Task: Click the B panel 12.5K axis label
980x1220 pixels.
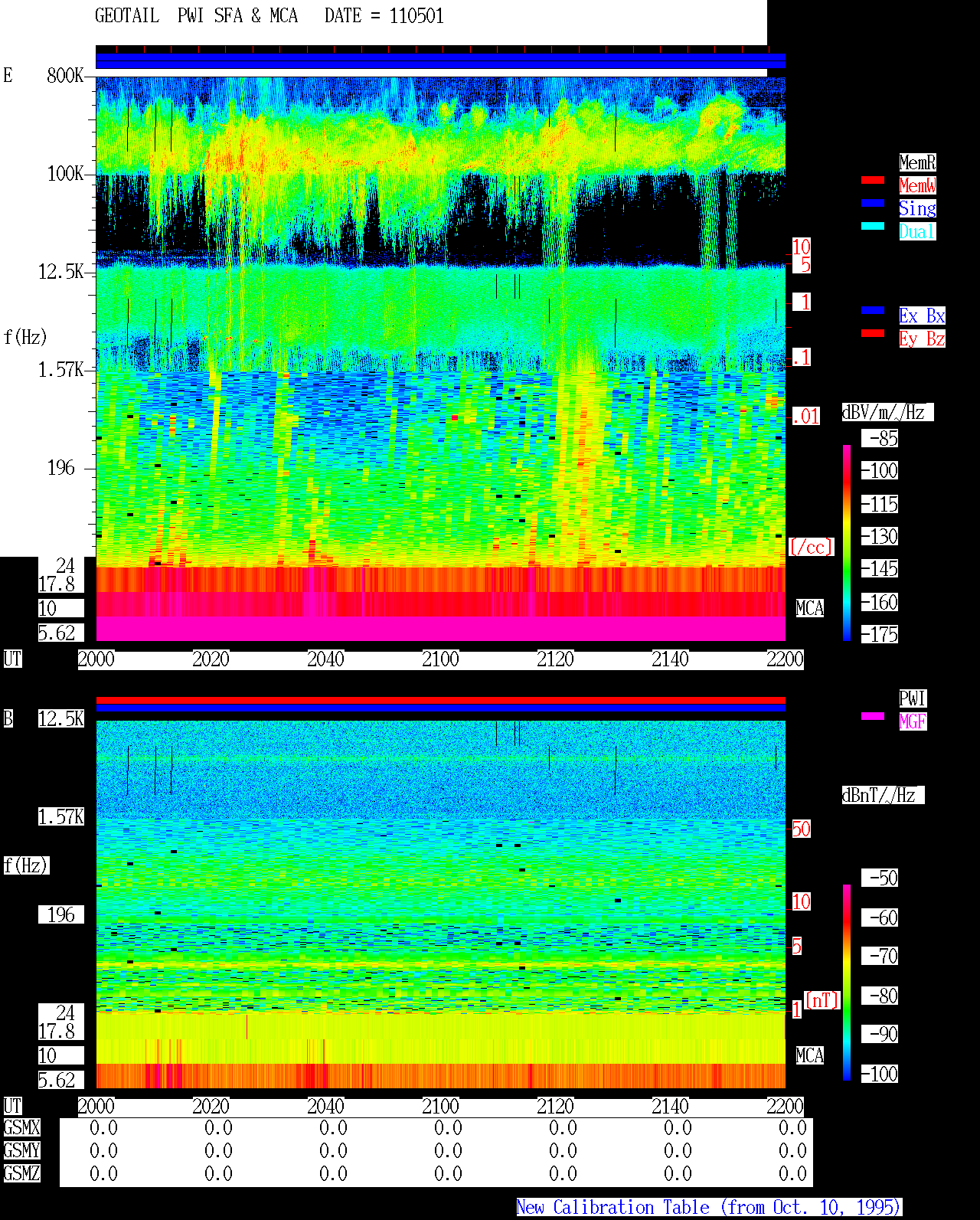Action: point(61,718)
